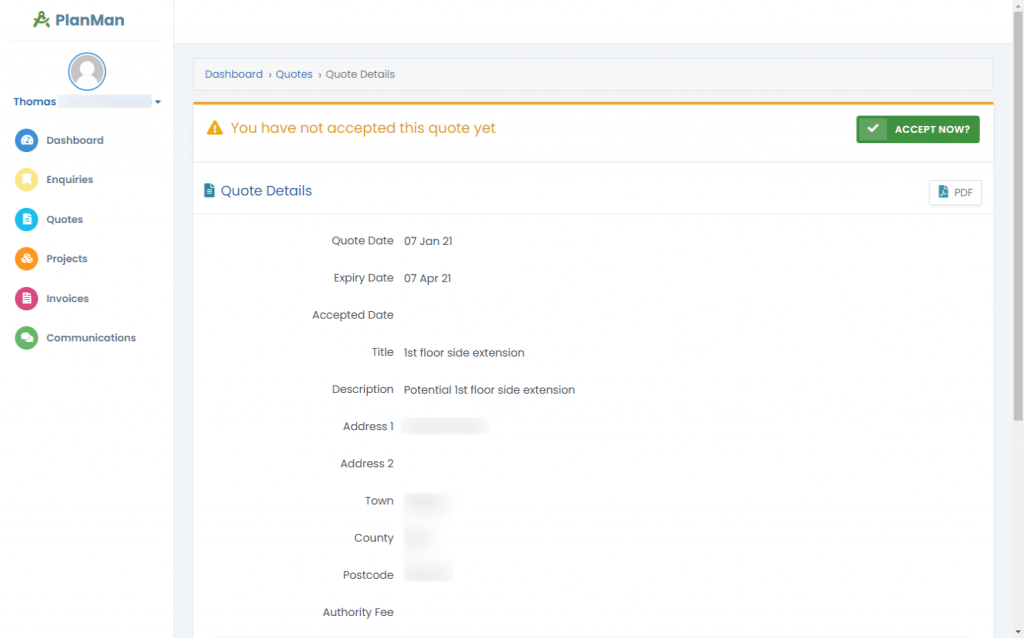Click the 'You have not accepted' warning message
1024x638 pixels.
coord(363,128)
